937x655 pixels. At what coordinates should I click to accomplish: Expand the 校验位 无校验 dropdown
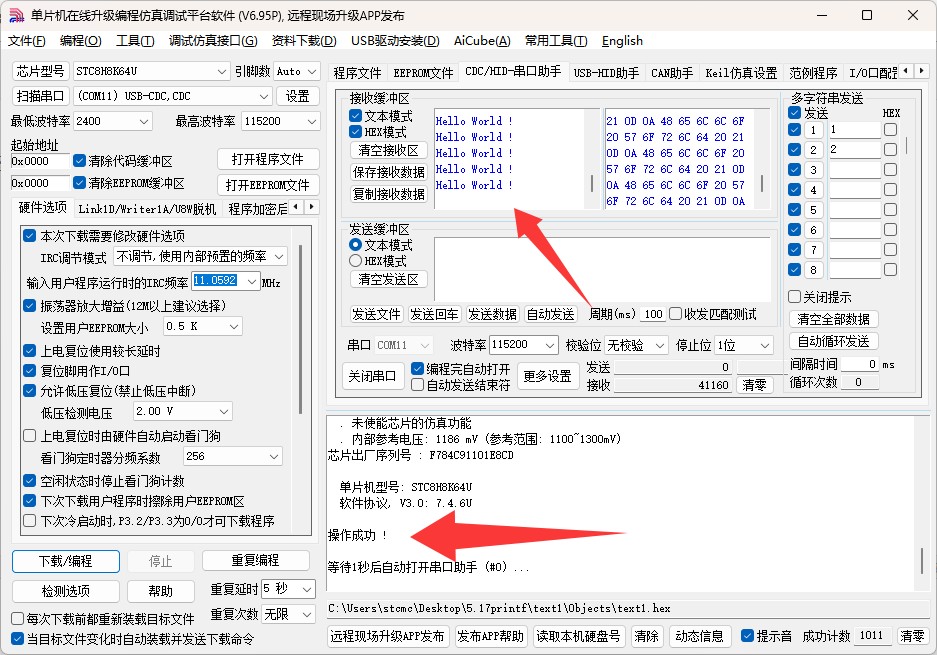660,345
